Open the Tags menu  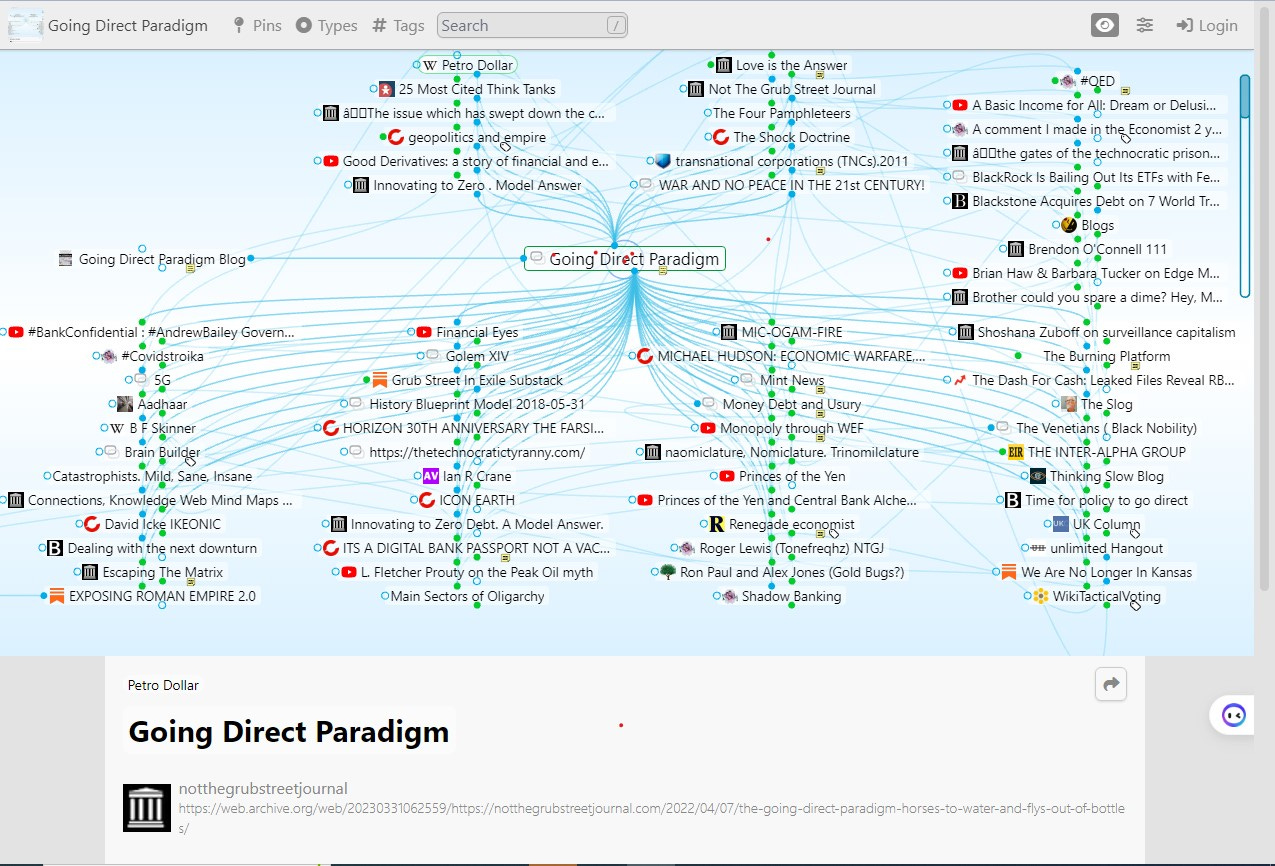(398, 26)
